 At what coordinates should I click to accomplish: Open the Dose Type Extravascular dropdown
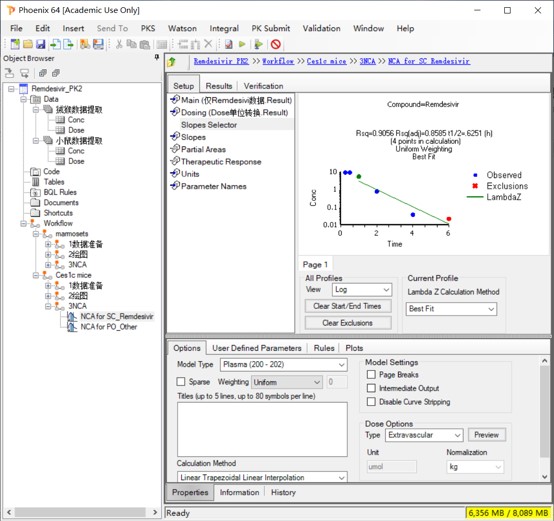[424, 435]
